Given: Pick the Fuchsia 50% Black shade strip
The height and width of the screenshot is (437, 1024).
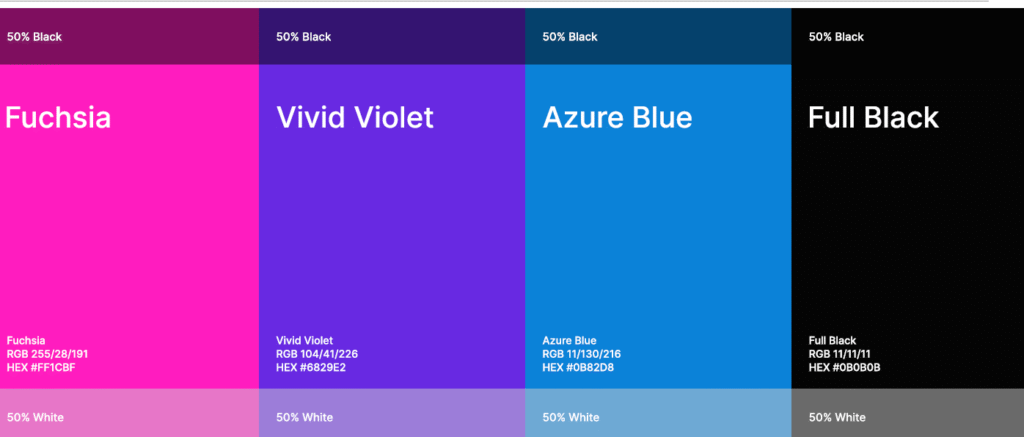Looking at the screenshot, I should tap(129, 36).
